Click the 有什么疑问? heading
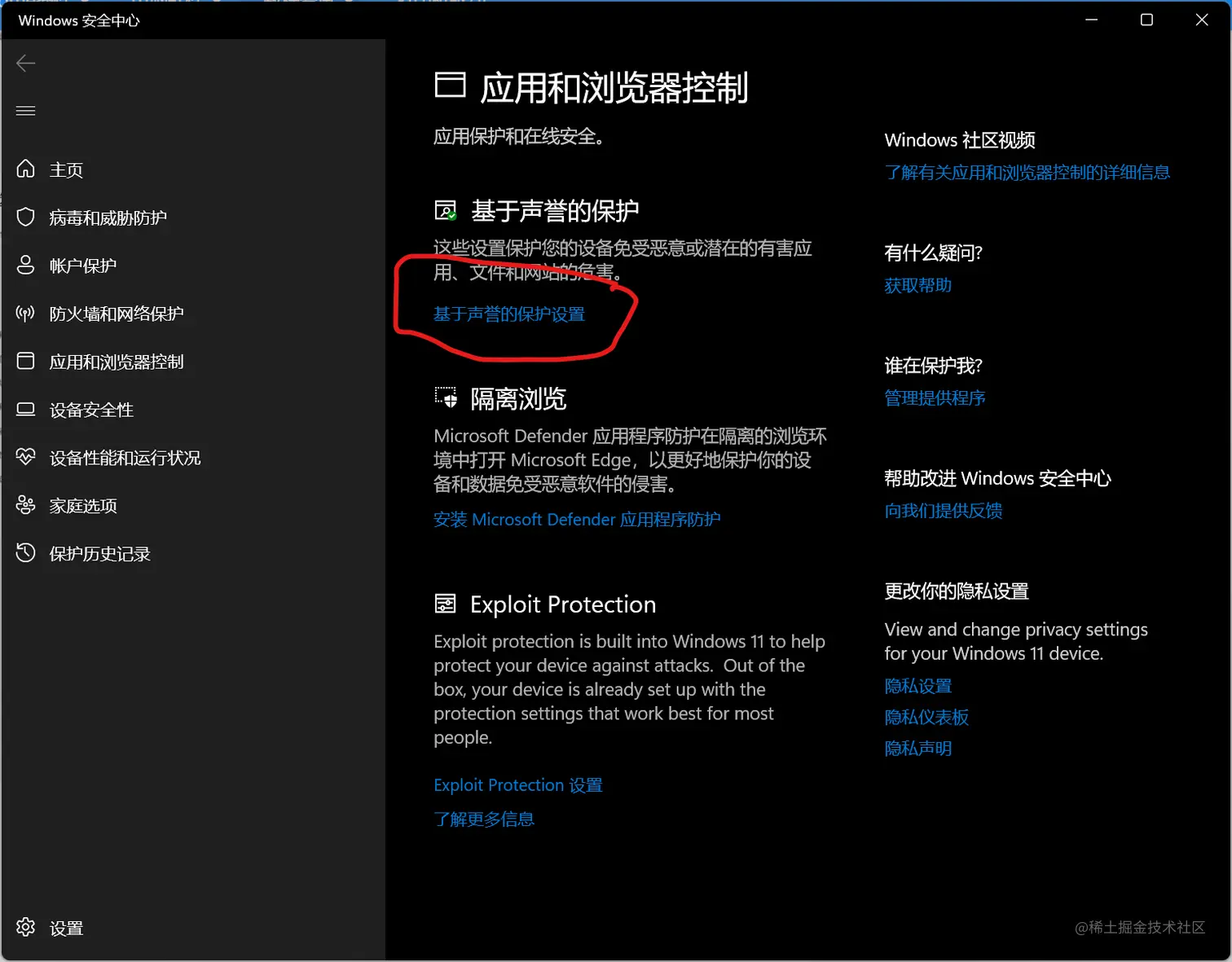The image size is (1232, 962). [934, 253]
